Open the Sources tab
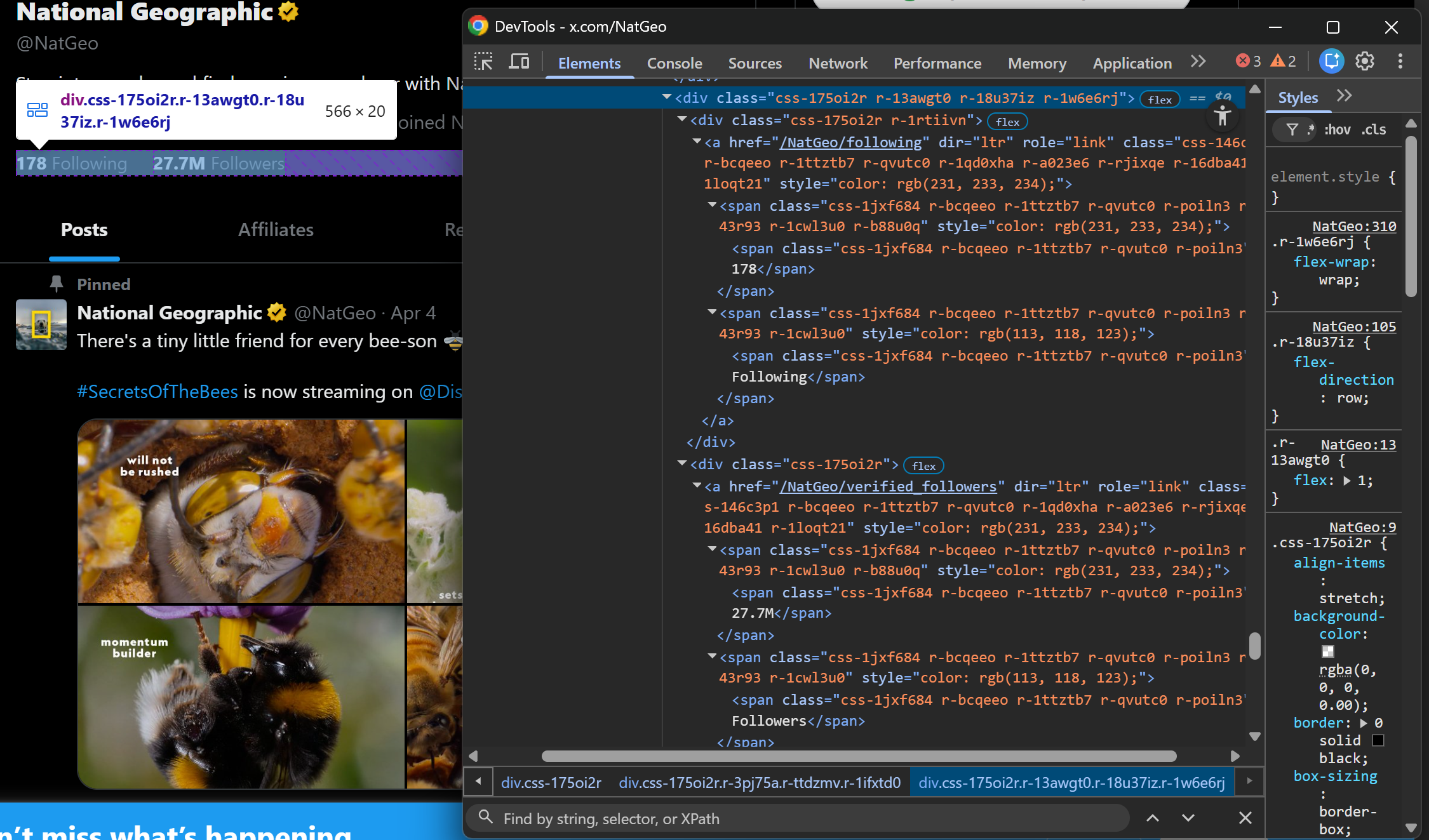This screenshot has width=1429, height=840. click(x=755, y=63)
